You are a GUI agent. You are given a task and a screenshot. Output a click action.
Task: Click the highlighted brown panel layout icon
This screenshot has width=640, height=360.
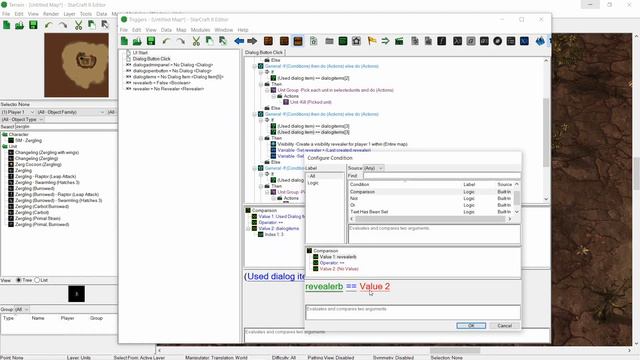click(x=298, y=41)
